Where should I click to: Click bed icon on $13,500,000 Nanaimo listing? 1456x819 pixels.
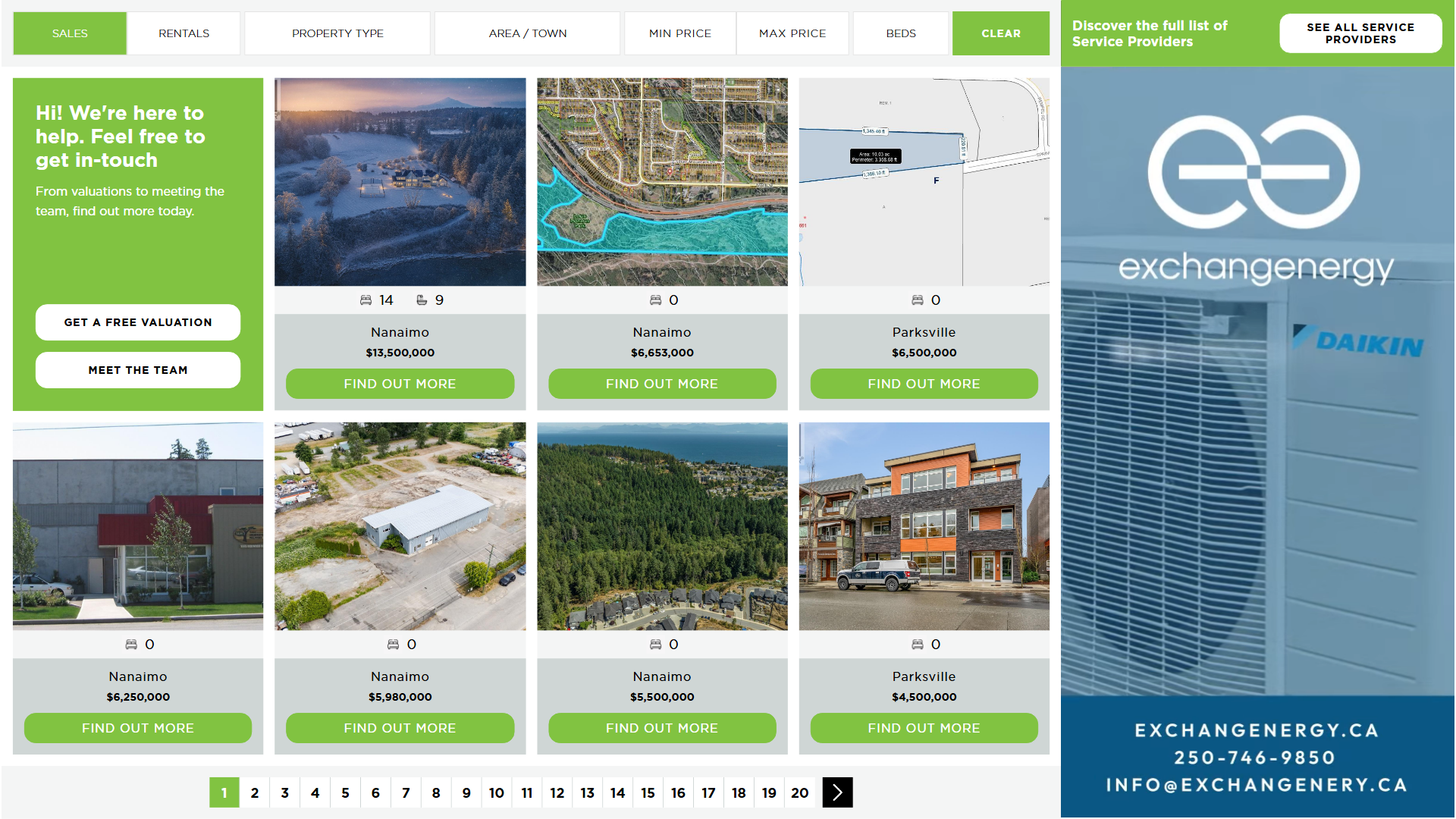pos(366,300)
